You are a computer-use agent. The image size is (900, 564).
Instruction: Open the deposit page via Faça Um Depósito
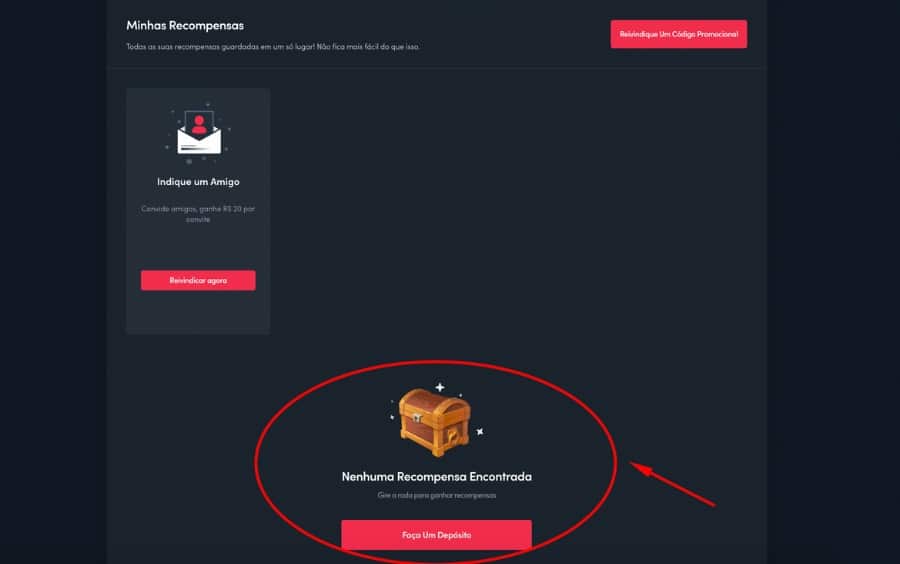(436, 535)
